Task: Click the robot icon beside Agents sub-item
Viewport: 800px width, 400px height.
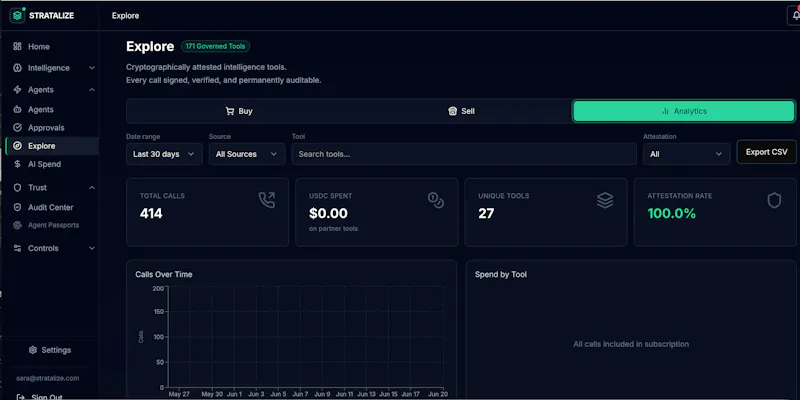Action: 17,109
